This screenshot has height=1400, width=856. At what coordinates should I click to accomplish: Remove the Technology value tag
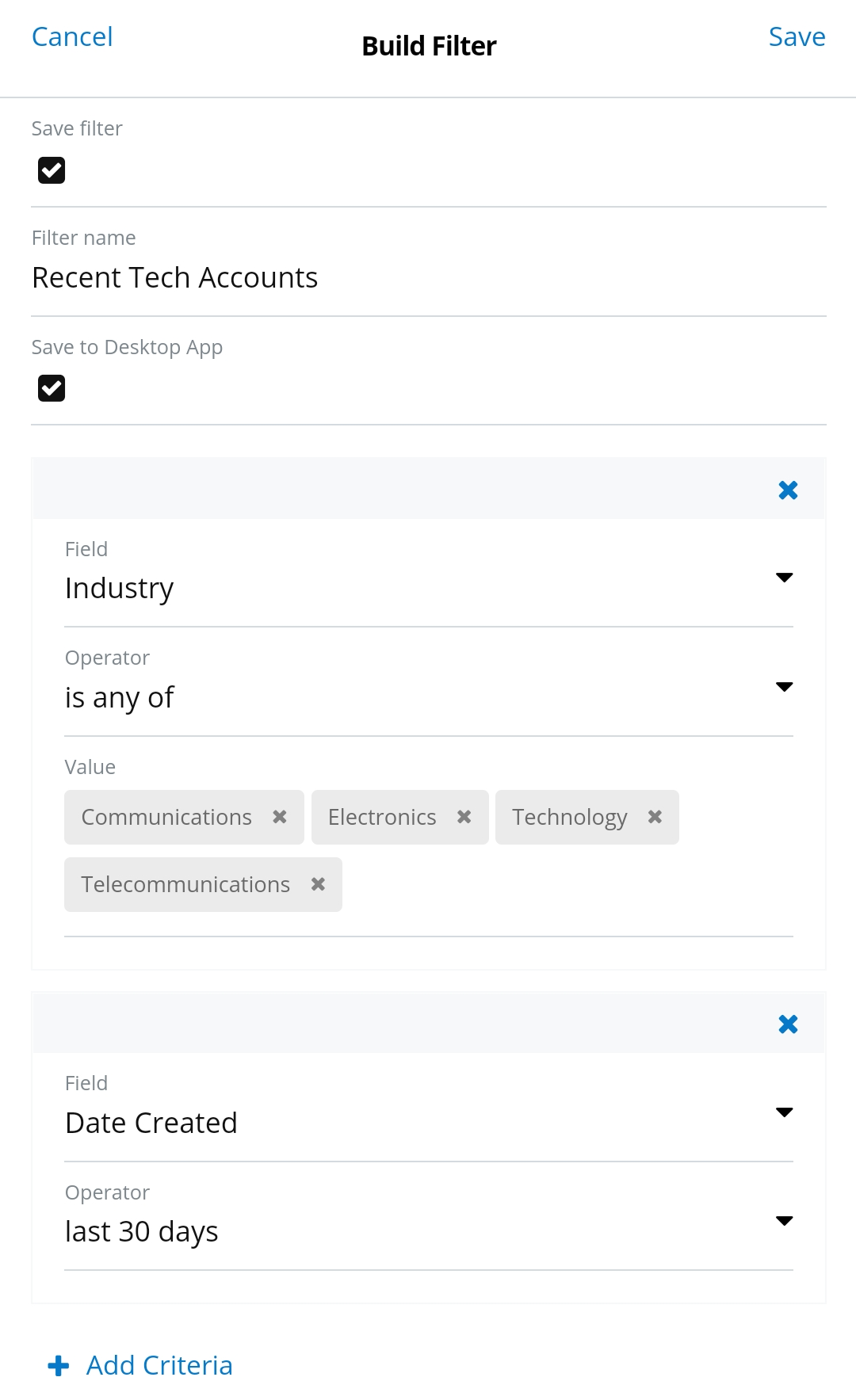pyautogui.click(x=655, y=817)
